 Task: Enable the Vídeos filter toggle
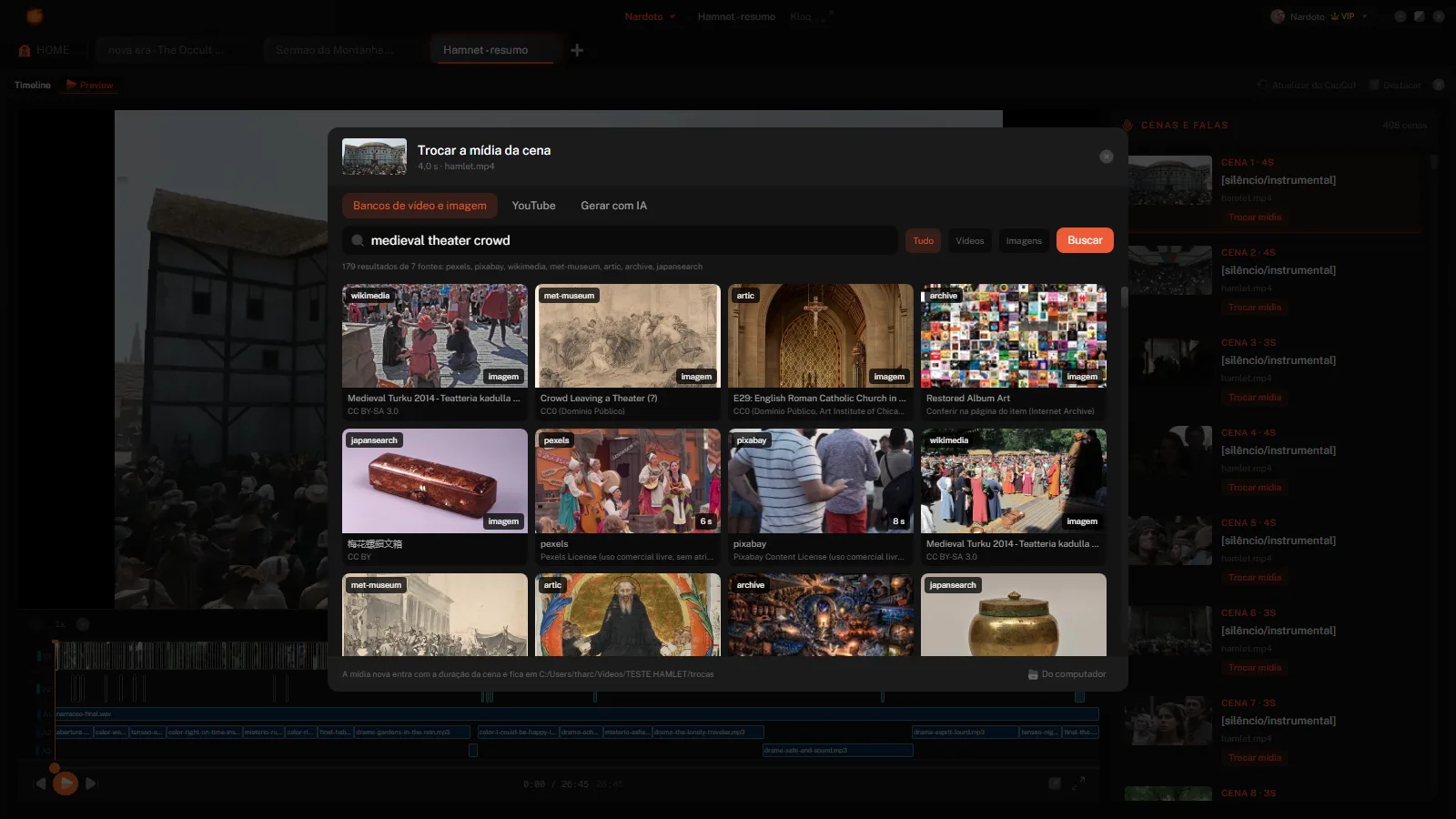969,240
